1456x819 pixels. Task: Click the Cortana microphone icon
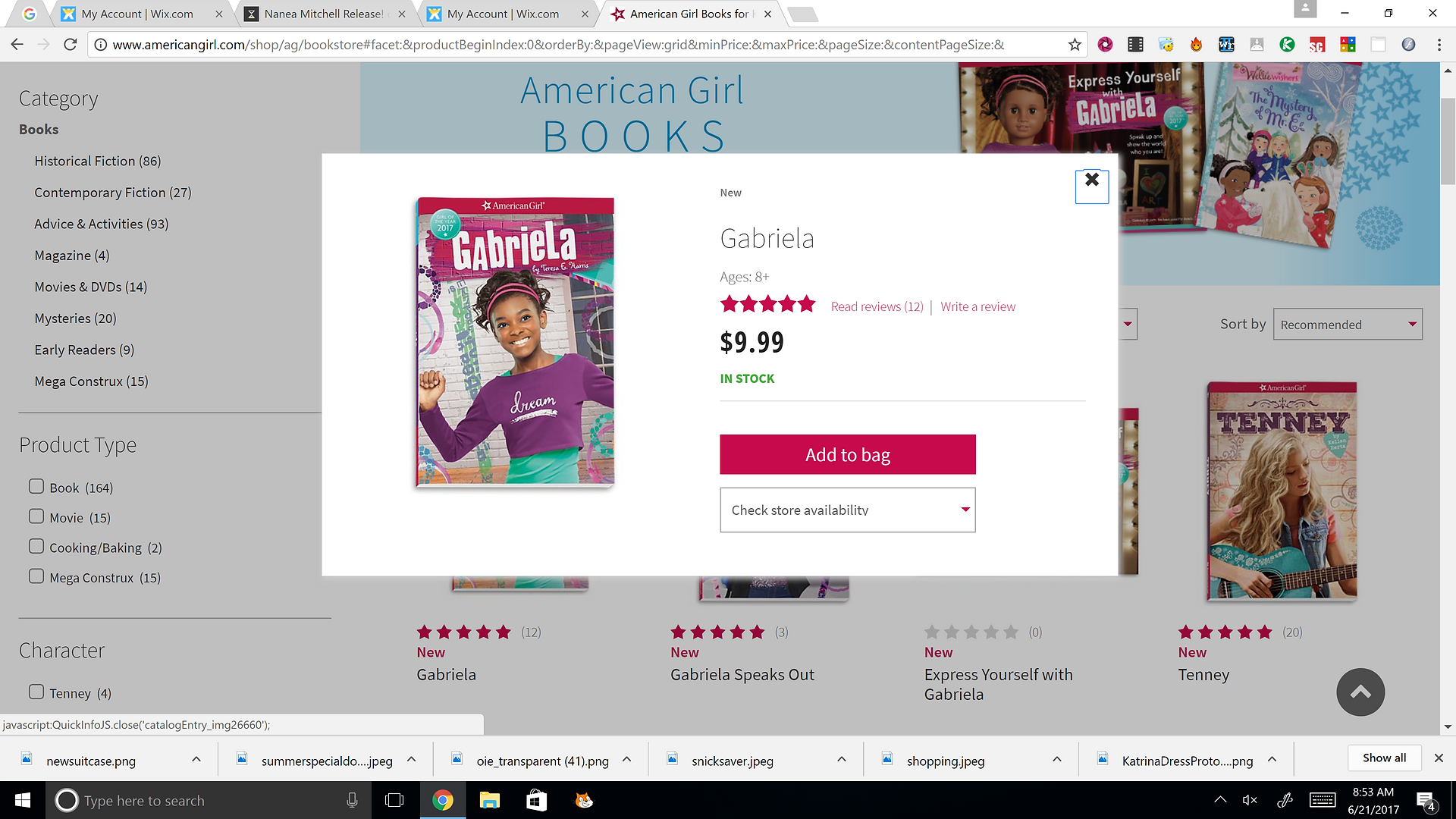352,800
